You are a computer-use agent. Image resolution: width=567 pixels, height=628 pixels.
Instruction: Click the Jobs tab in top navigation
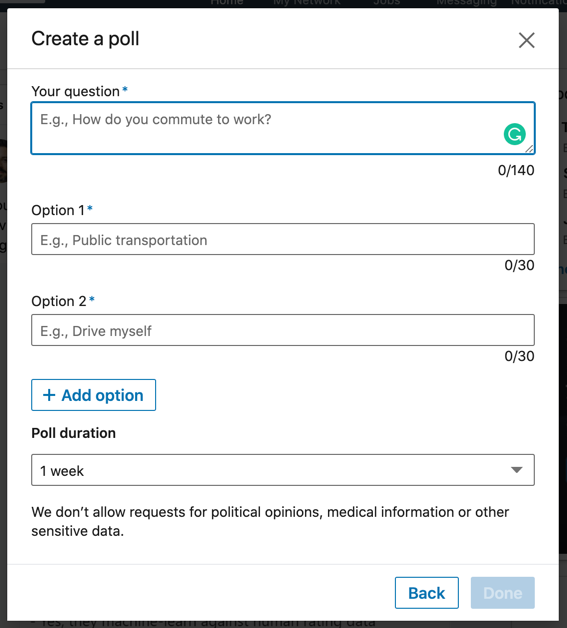coord(386,3)
